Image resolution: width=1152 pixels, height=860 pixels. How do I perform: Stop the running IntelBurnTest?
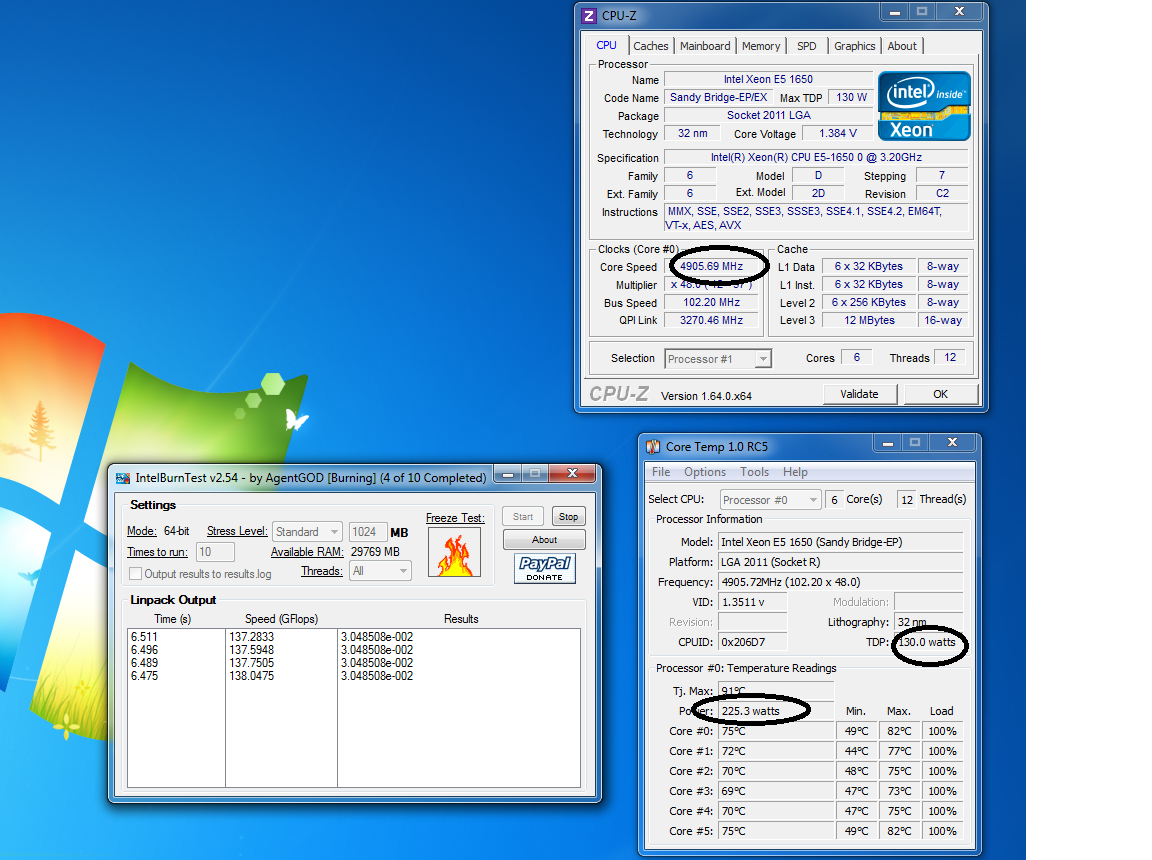[568, 517]
